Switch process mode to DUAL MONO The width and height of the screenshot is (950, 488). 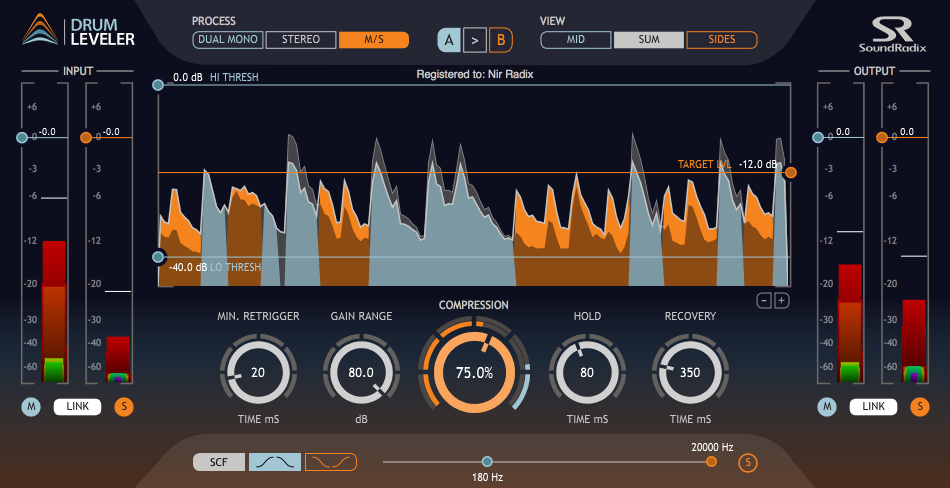[x=228, y=40]
